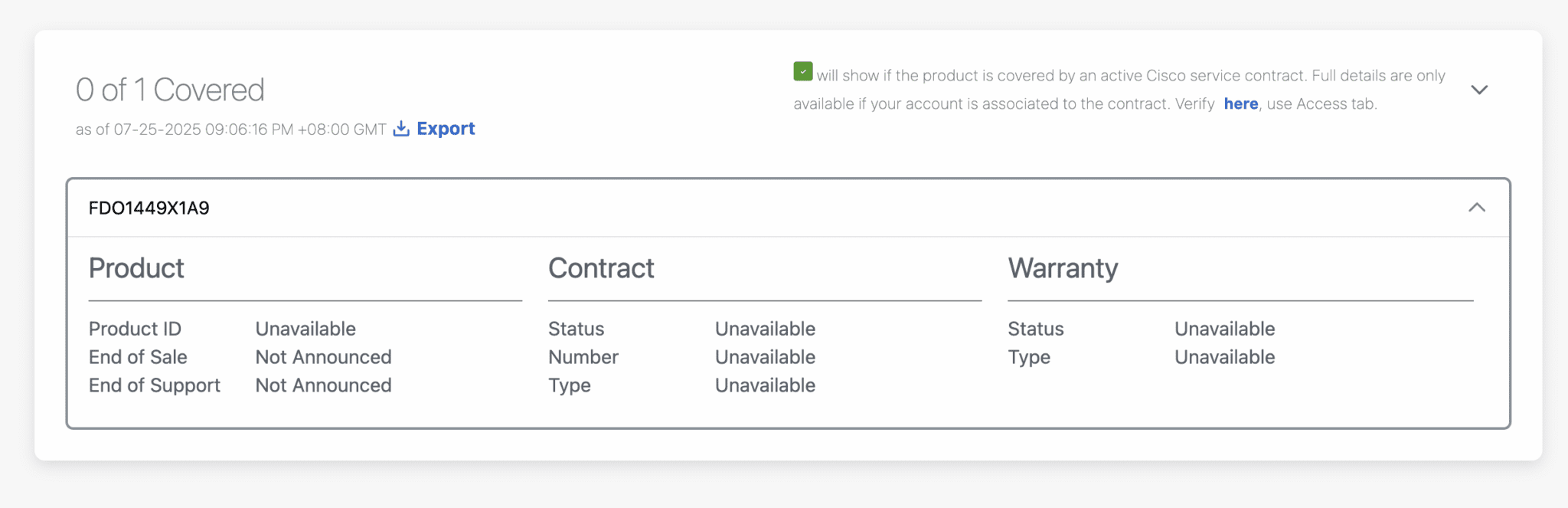The image size is (1568, 508).
Task: Click the Contract section heading
Action: 601,268
